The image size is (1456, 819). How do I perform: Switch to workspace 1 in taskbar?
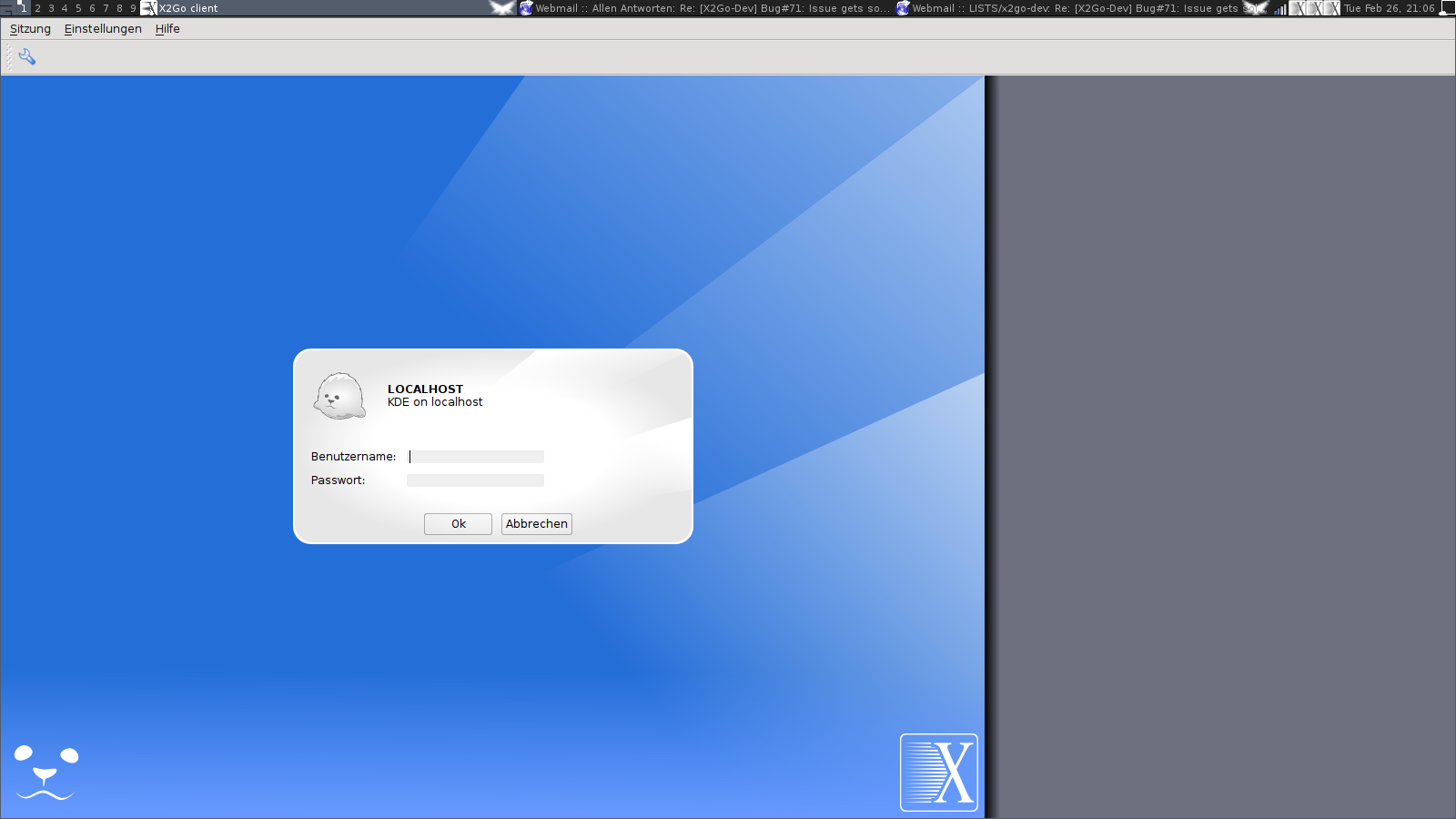point(24,8)
